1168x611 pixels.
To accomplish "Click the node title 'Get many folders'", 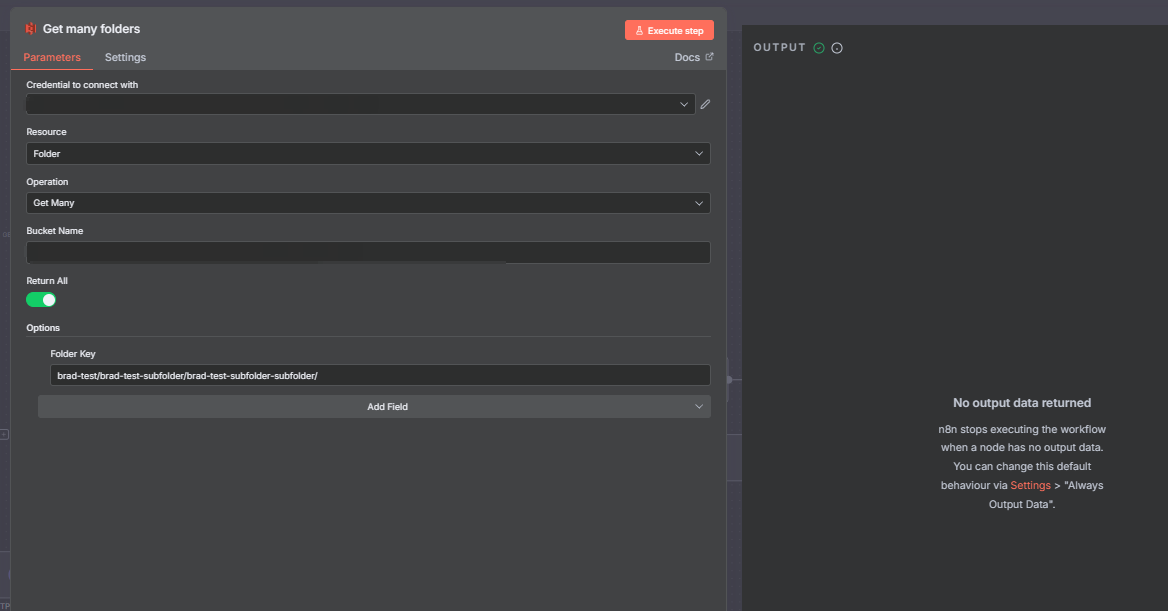I will (91, 29).
